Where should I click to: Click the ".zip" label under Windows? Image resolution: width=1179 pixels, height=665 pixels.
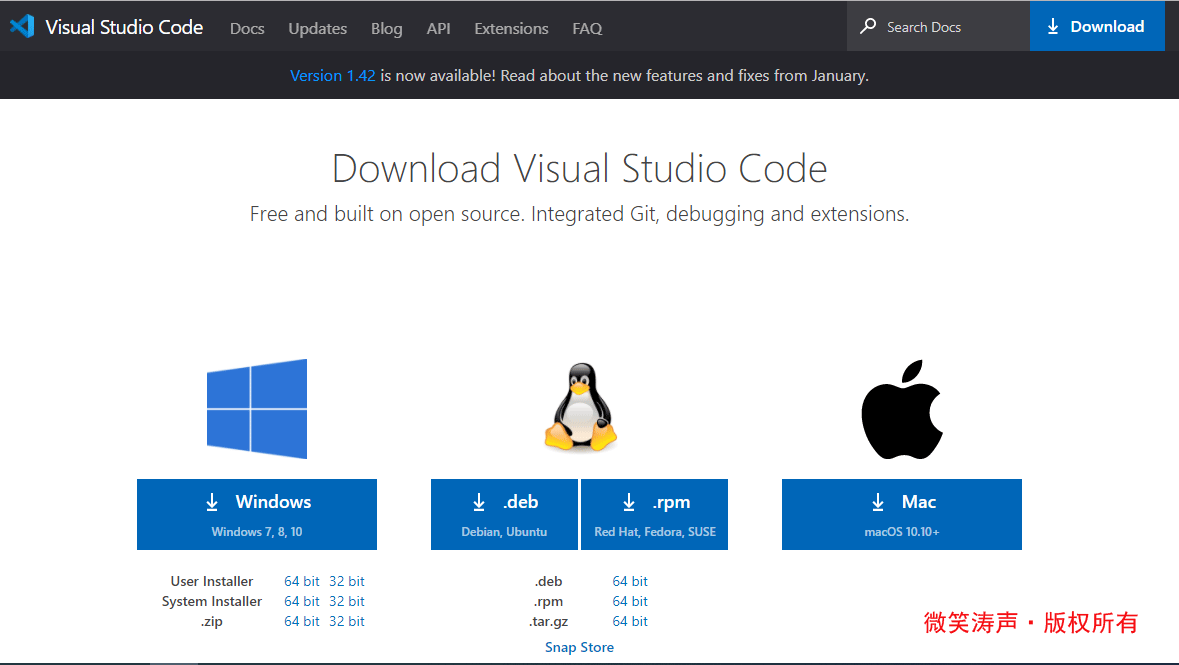(212, 622)
